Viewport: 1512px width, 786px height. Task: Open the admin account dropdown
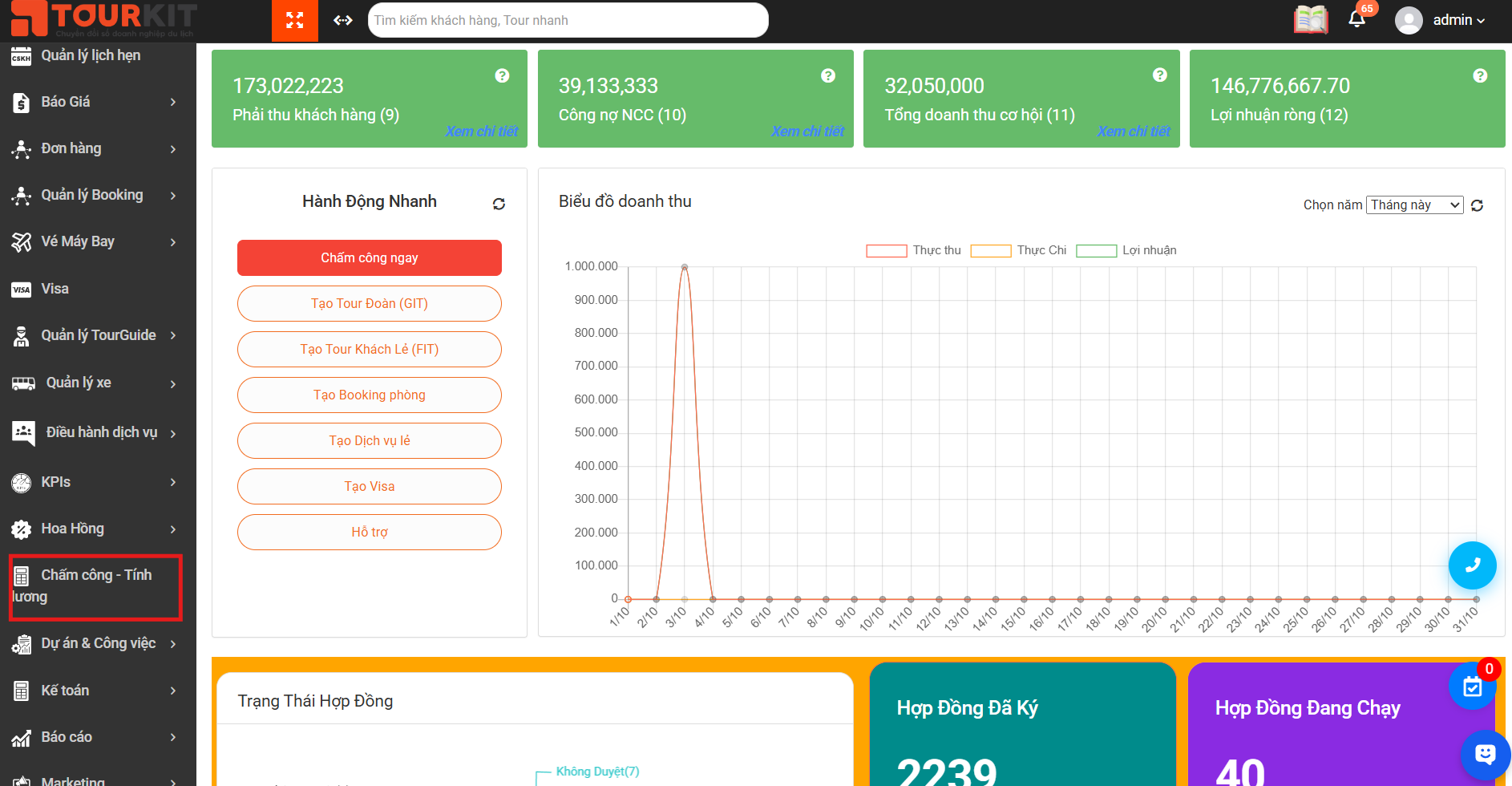(1443, 20)
